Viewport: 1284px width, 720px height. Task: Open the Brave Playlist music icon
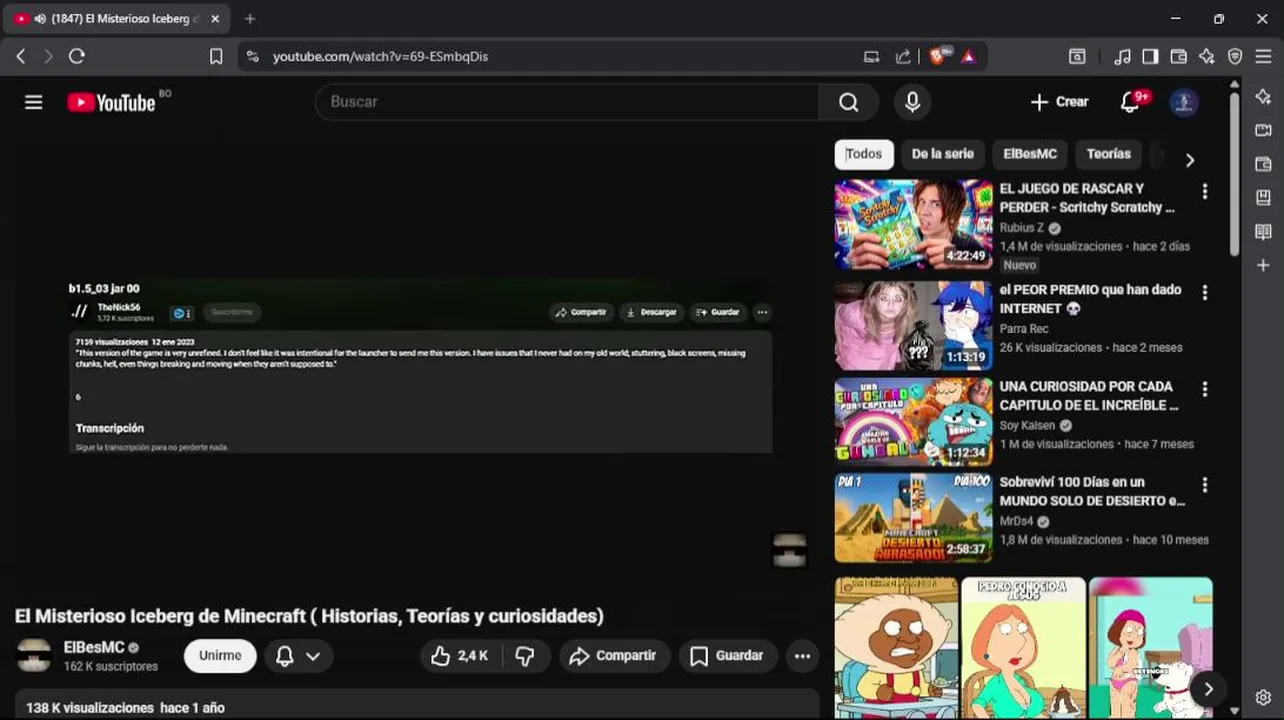[1122, 57]
